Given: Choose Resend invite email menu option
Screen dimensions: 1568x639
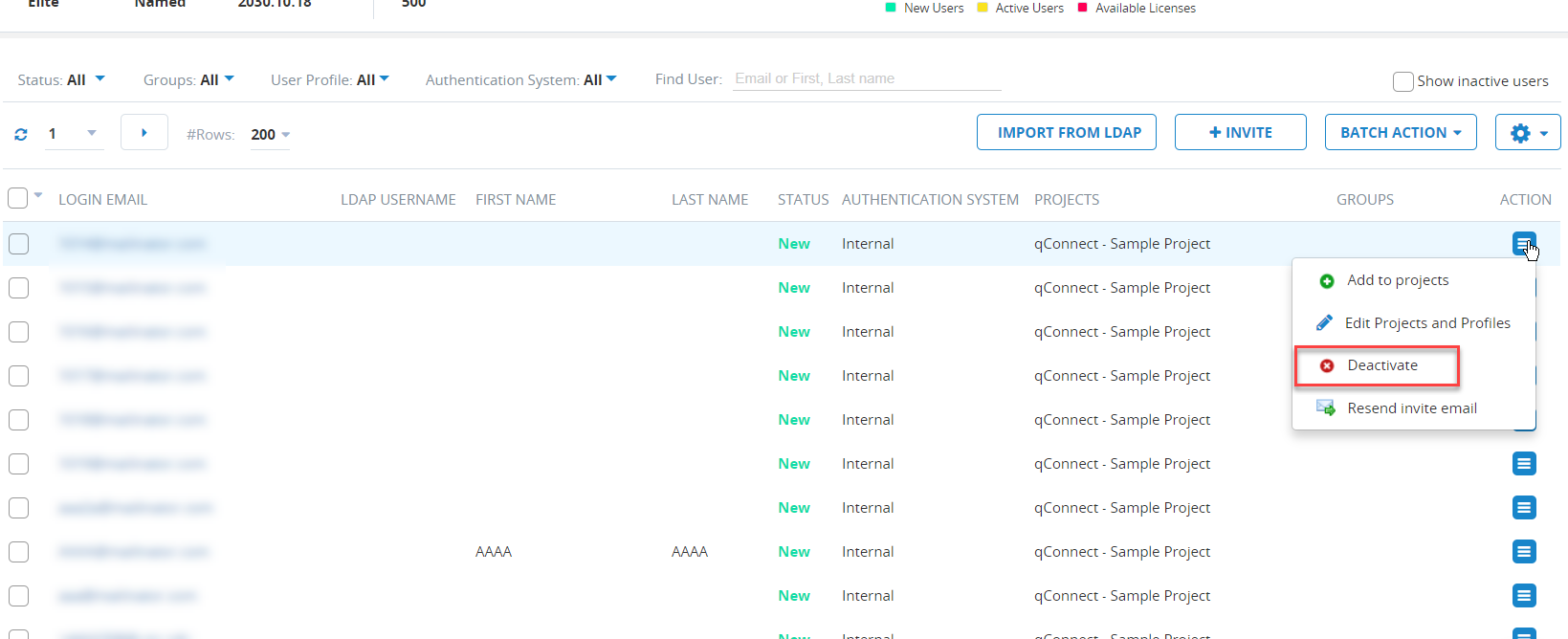Looking at the screenshot, I should (1411, 408).
